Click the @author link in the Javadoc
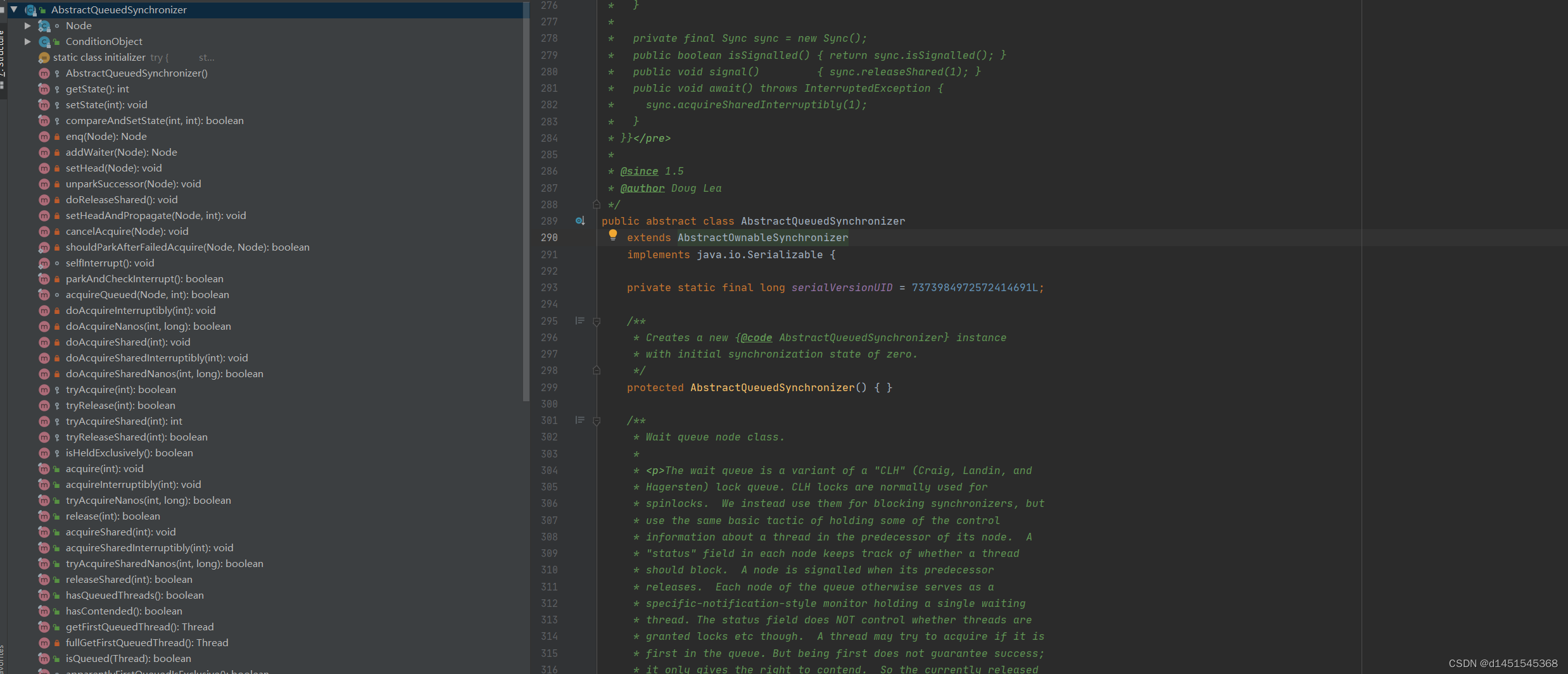This screenshot has height=674, width=1568. point(642,188)
